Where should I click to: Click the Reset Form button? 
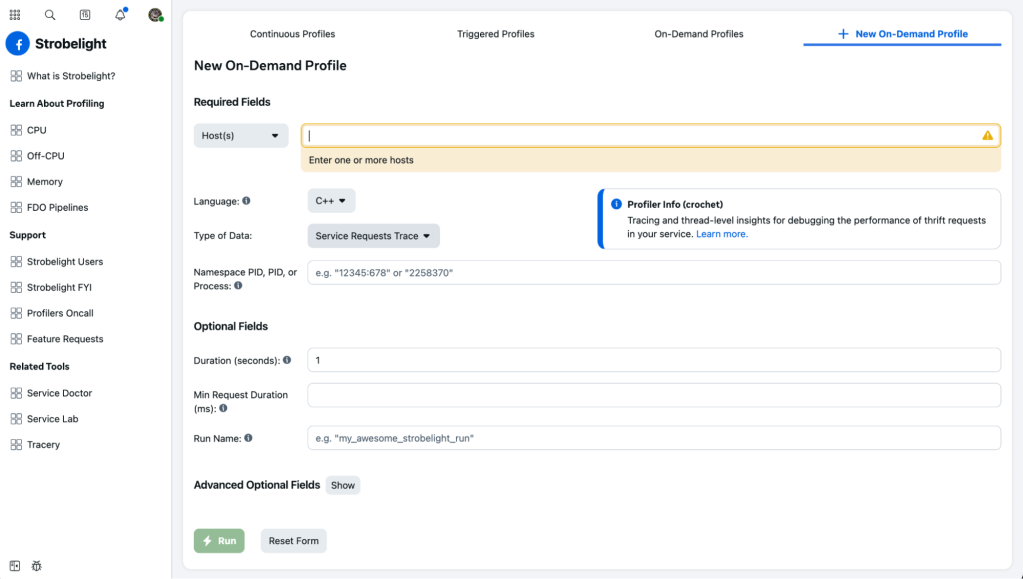293,541
